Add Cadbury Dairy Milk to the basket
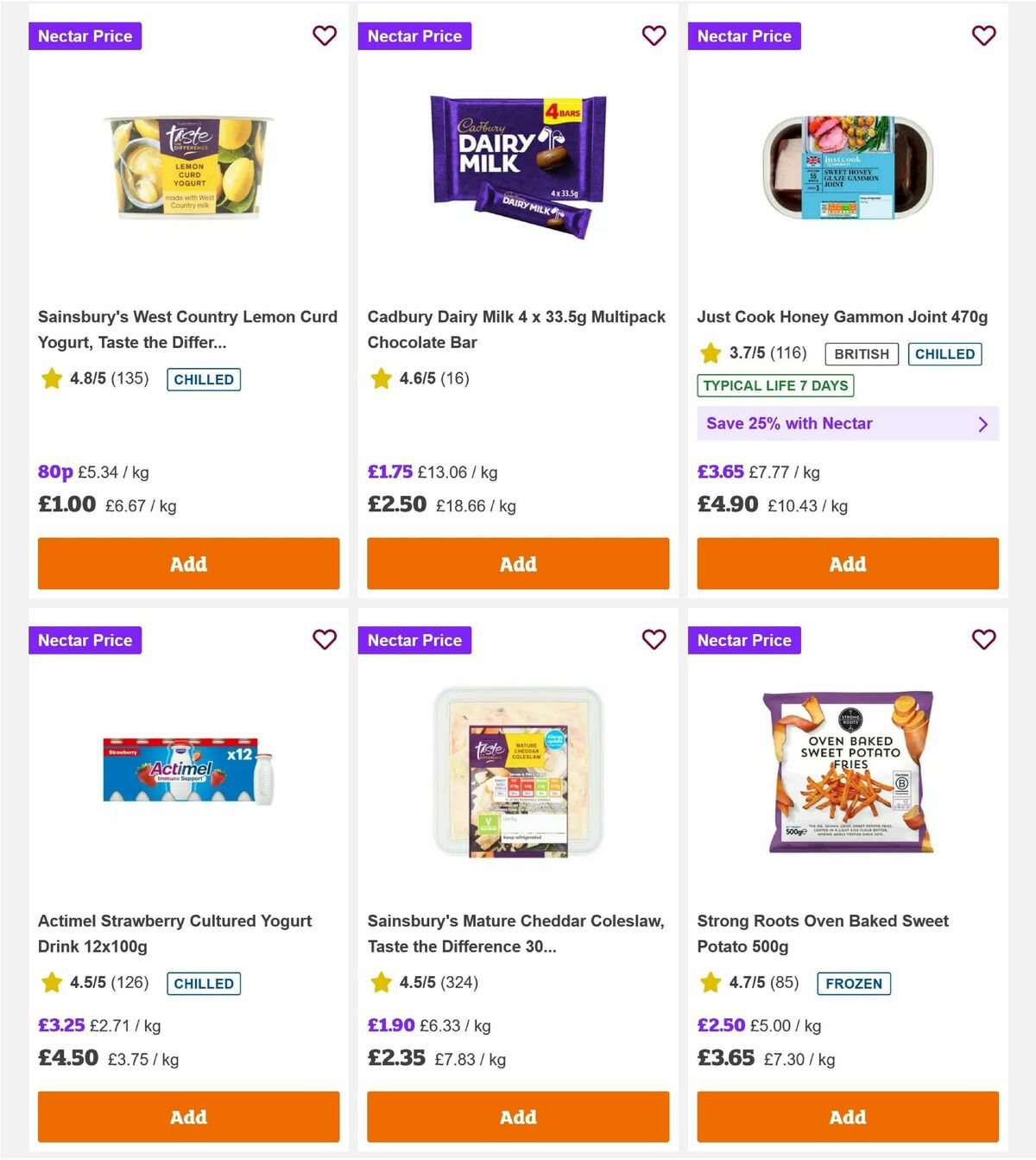Image resolution: width=1036 pixels, height=1160 pixels. click(x=517, y=563)
